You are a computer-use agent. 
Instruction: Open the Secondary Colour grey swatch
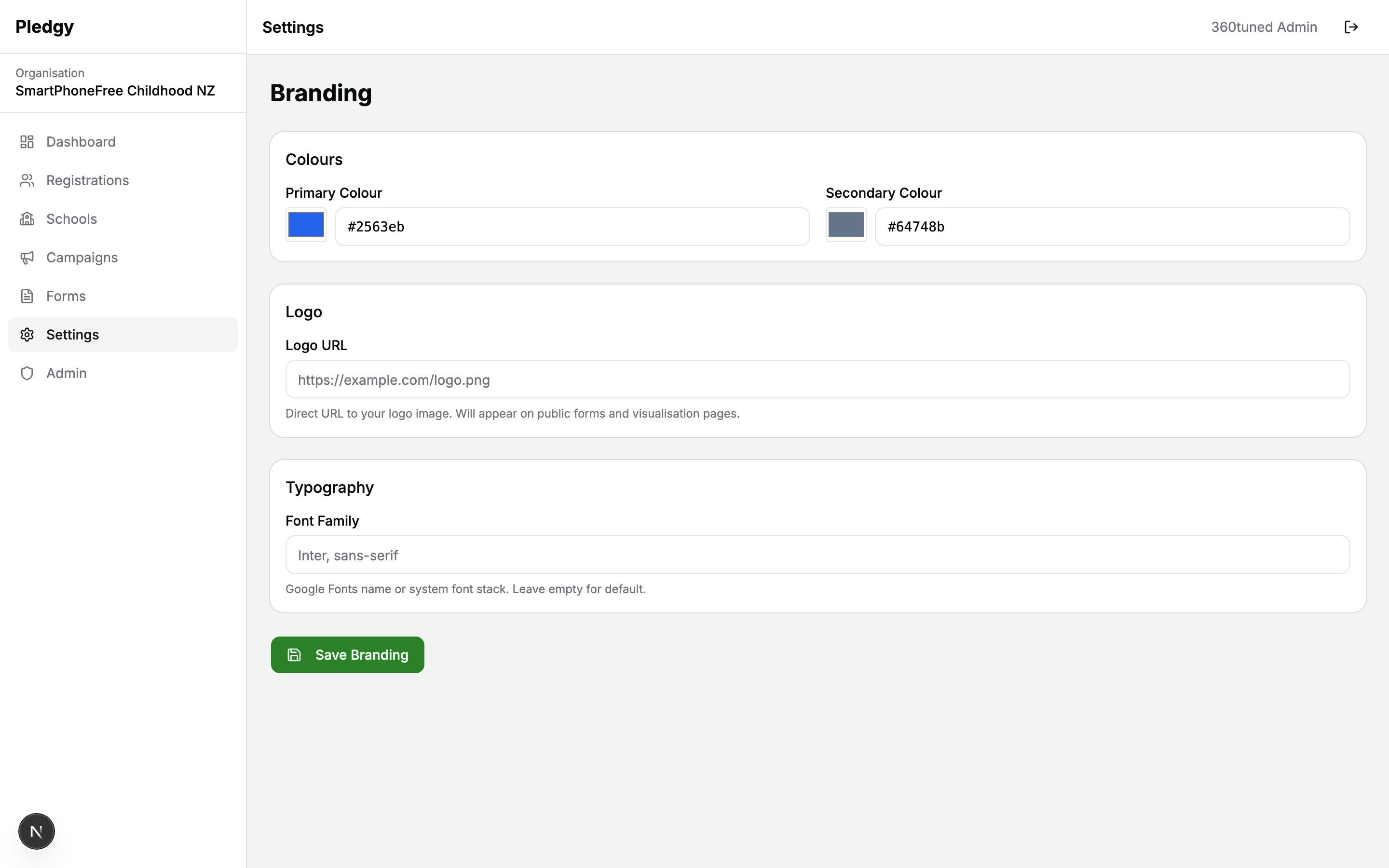(846, 224)
